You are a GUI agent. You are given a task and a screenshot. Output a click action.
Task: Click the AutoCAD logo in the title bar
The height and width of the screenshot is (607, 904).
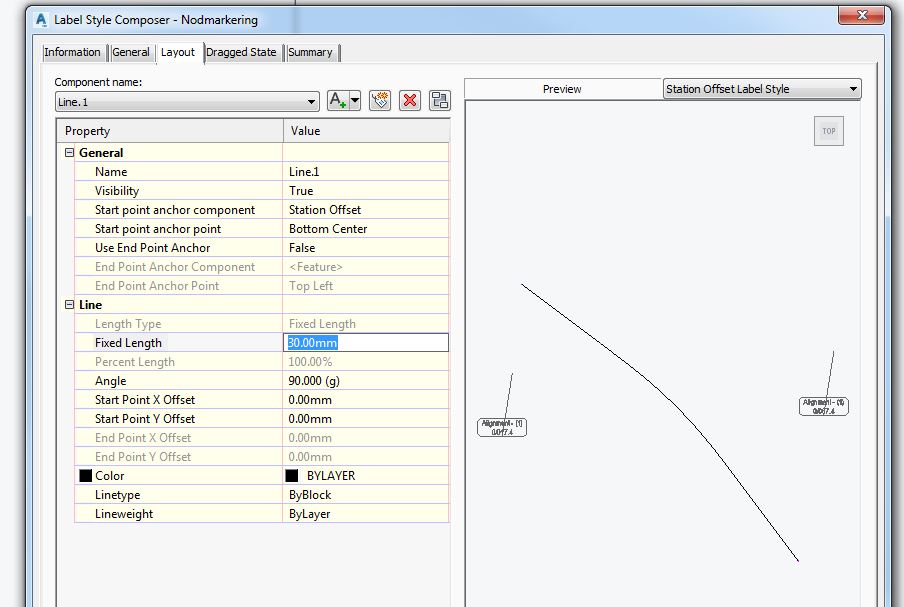[x=41, y=16]
